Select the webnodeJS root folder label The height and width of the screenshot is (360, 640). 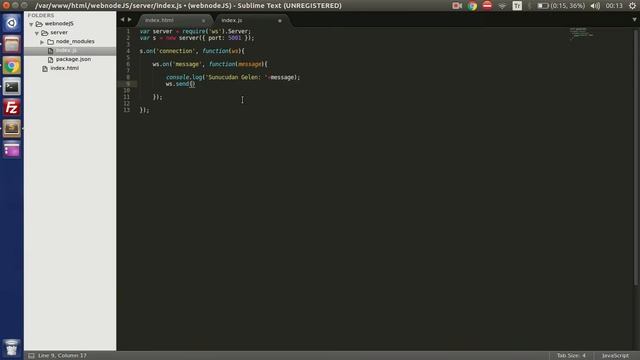click(x=59, y=24)
